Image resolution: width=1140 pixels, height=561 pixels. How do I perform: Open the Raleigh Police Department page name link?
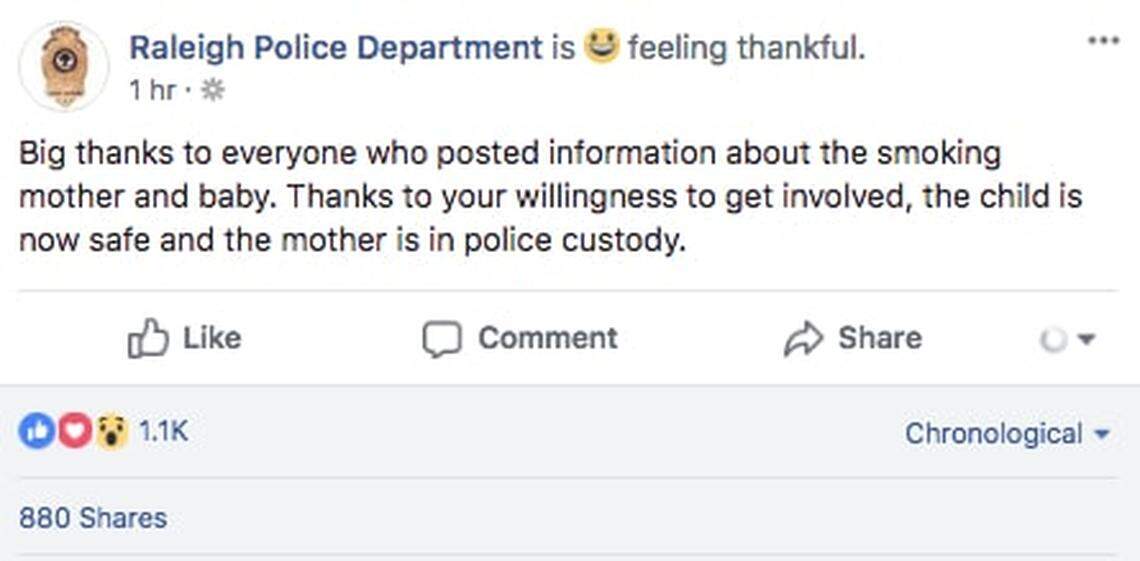[336, 47]
